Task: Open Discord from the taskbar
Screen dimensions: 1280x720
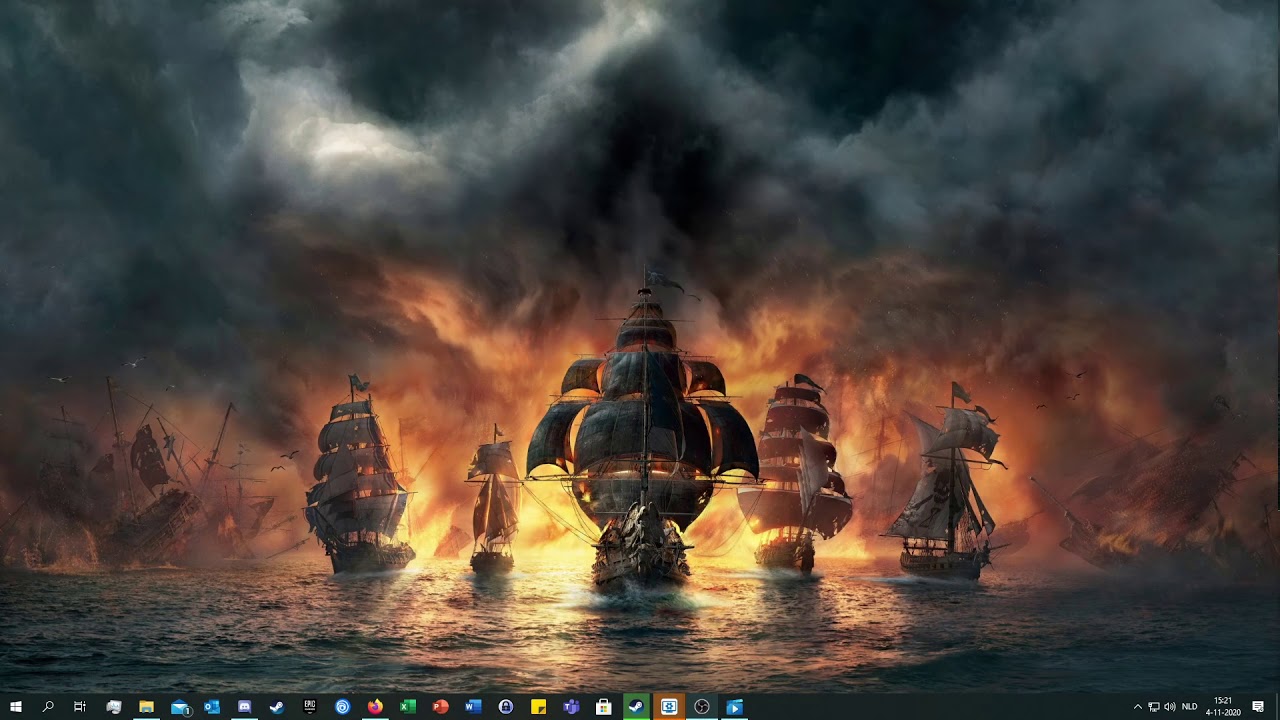Action: pyautogui.click(x=245, y=707)
